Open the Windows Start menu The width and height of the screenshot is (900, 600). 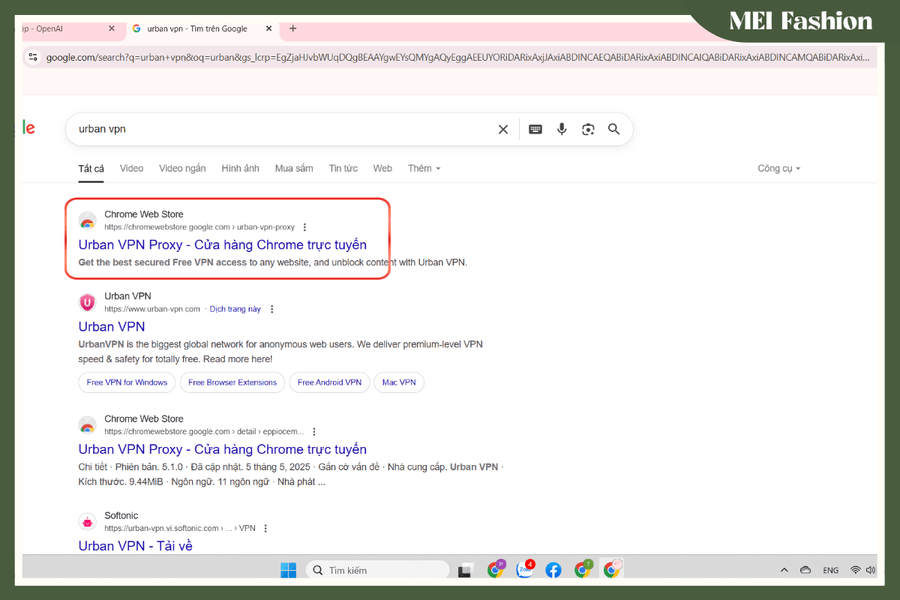[288, 570]
